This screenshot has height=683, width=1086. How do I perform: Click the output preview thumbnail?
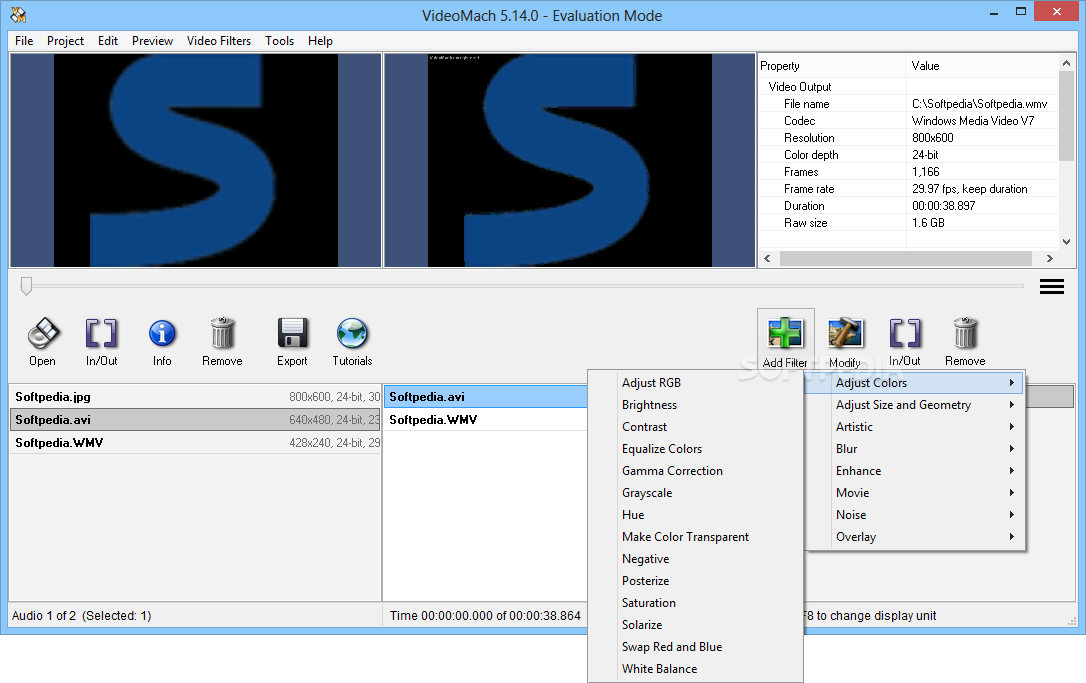pos(569,160)
